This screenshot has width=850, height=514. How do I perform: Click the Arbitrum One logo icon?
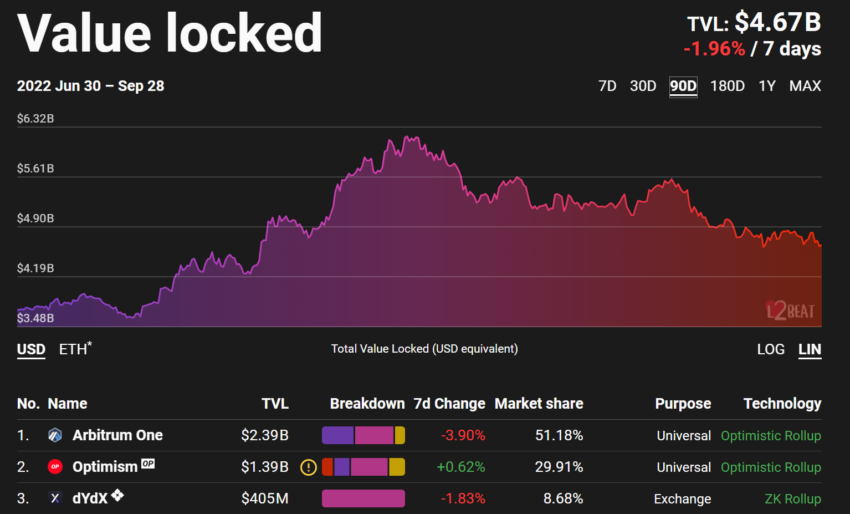tap(55, 435)
